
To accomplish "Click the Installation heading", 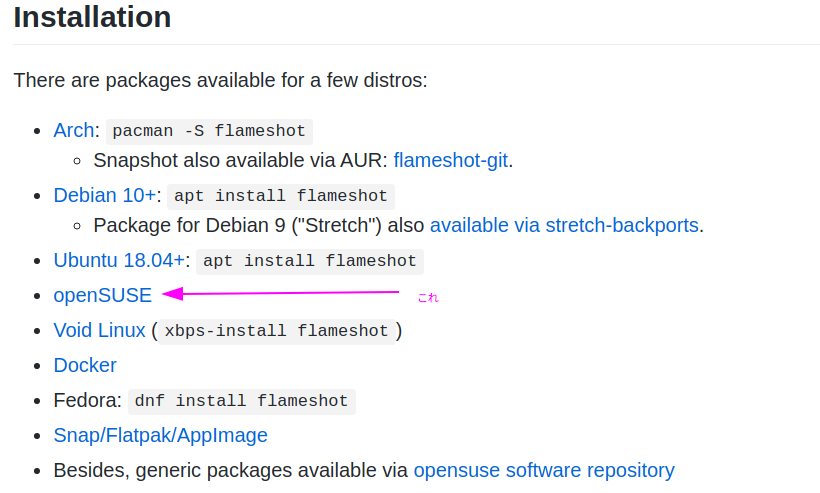I will [x=92, y=17].
